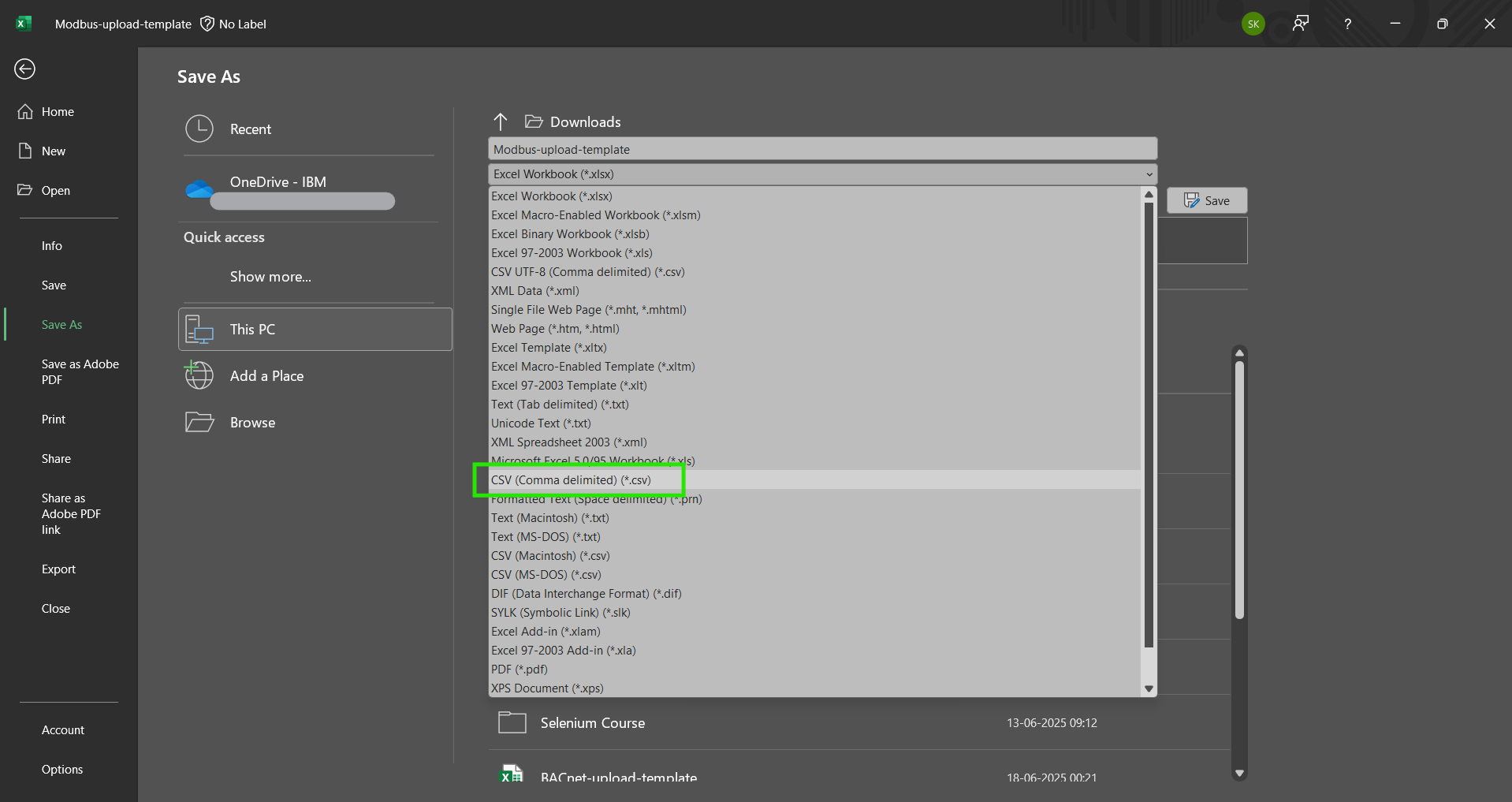Choose XML Data (*.xml) format

tap(814, 291)
